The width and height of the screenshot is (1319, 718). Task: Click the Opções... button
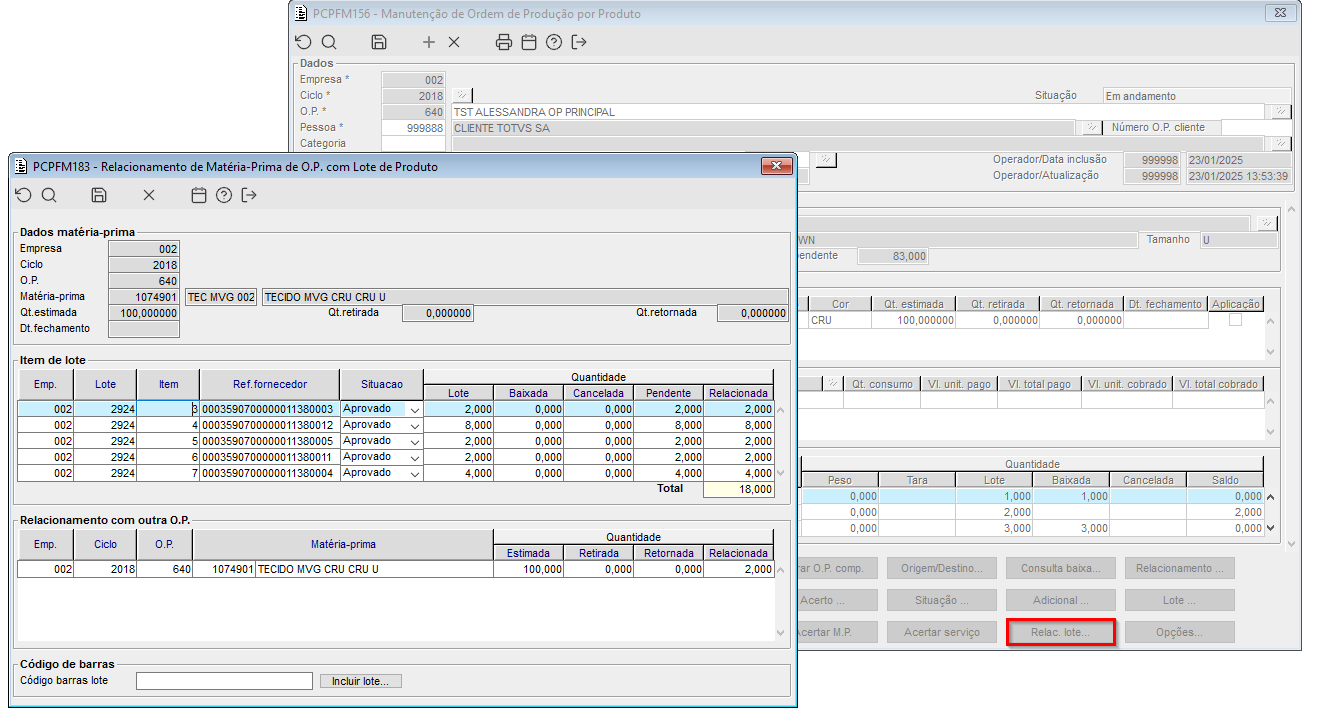click(1179, 632)
